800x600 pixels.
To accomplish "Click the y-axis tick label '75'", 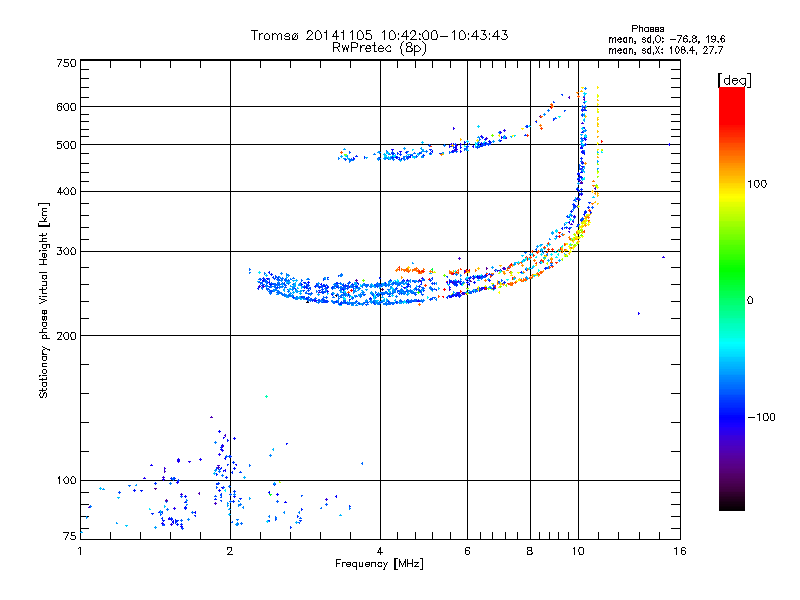I will [70, 536].
